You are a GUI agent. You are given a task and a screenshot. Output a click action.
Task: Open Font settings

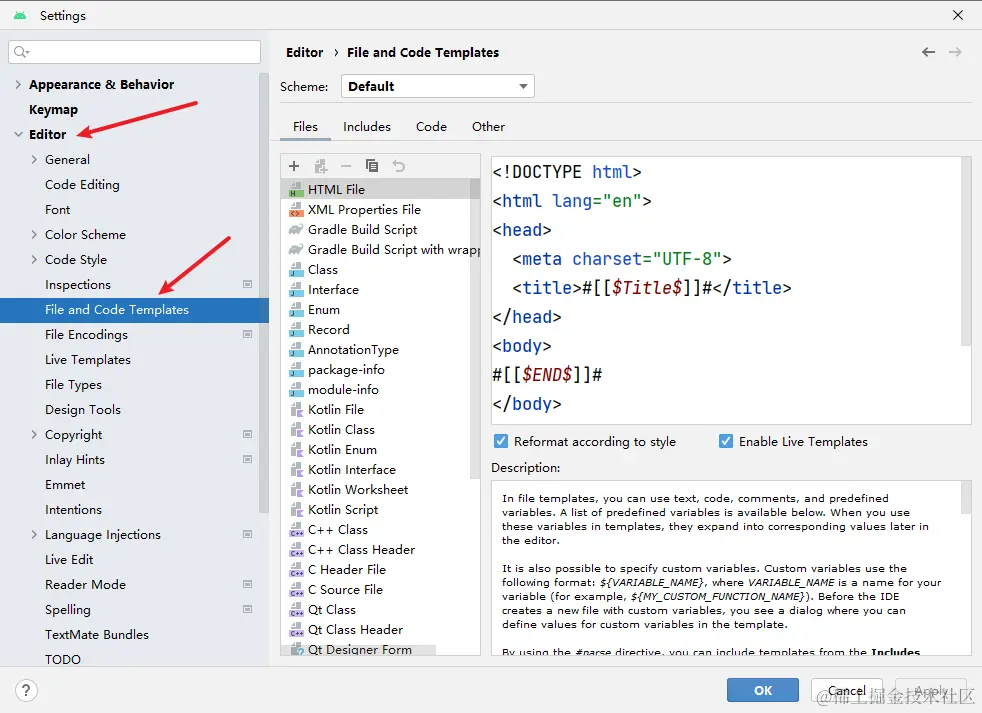[x=58, y=210]
